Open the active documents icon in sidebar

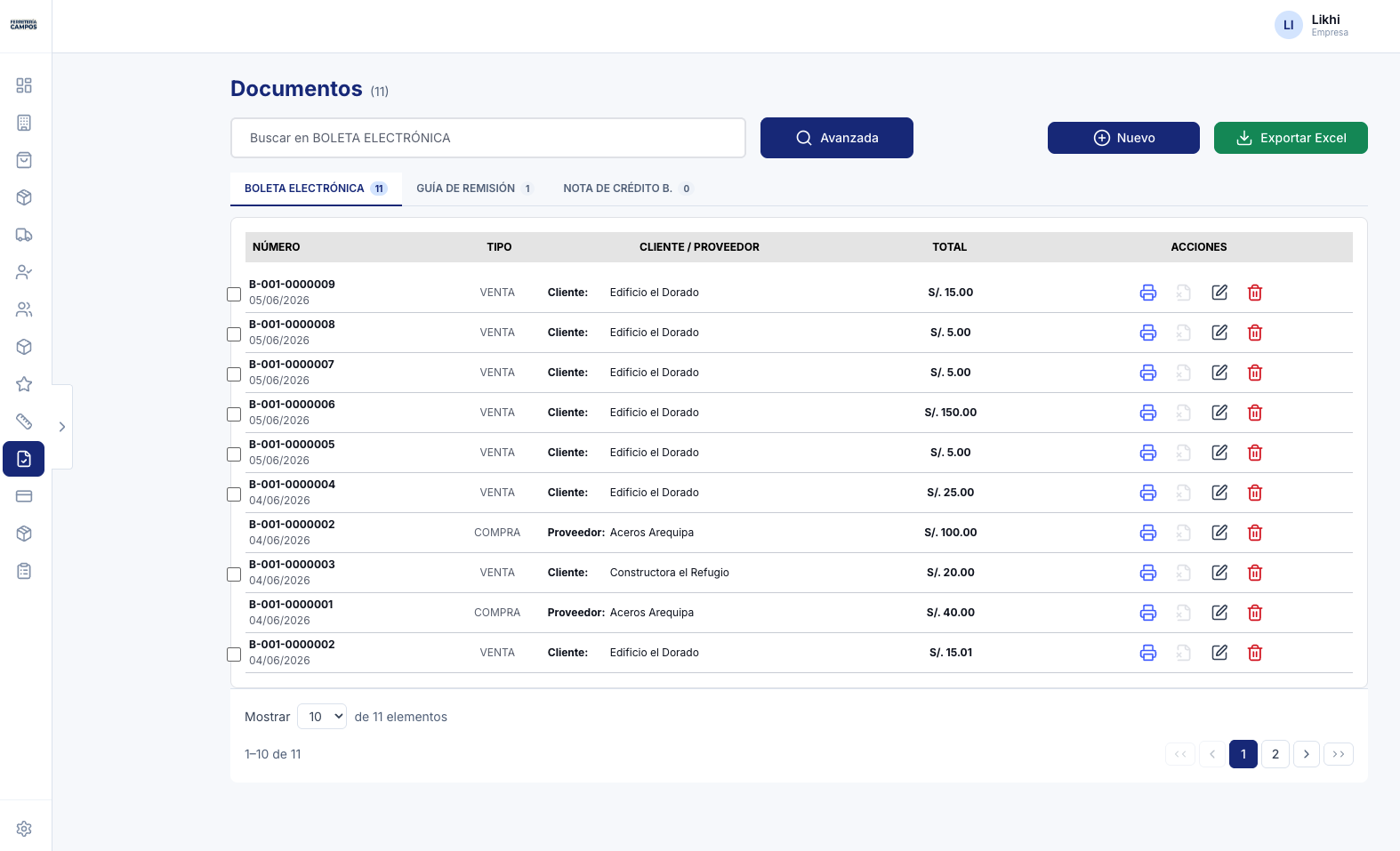click(24, 459)
